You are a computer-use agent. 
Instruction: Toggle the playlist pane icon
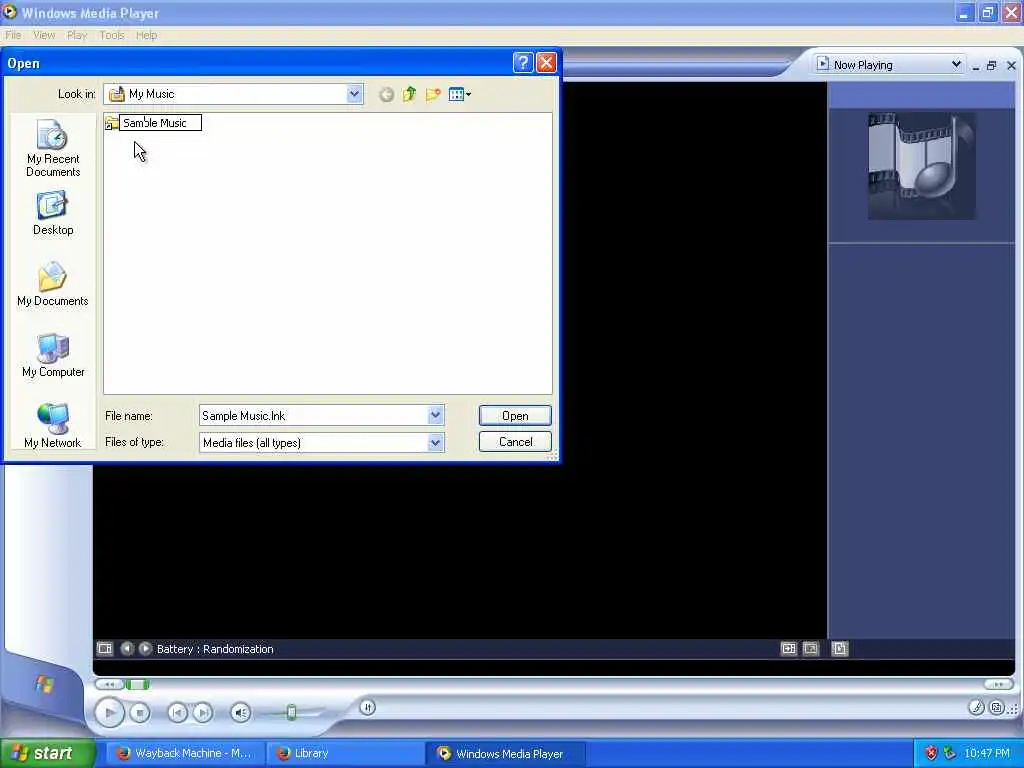click(x=840, y=648)
